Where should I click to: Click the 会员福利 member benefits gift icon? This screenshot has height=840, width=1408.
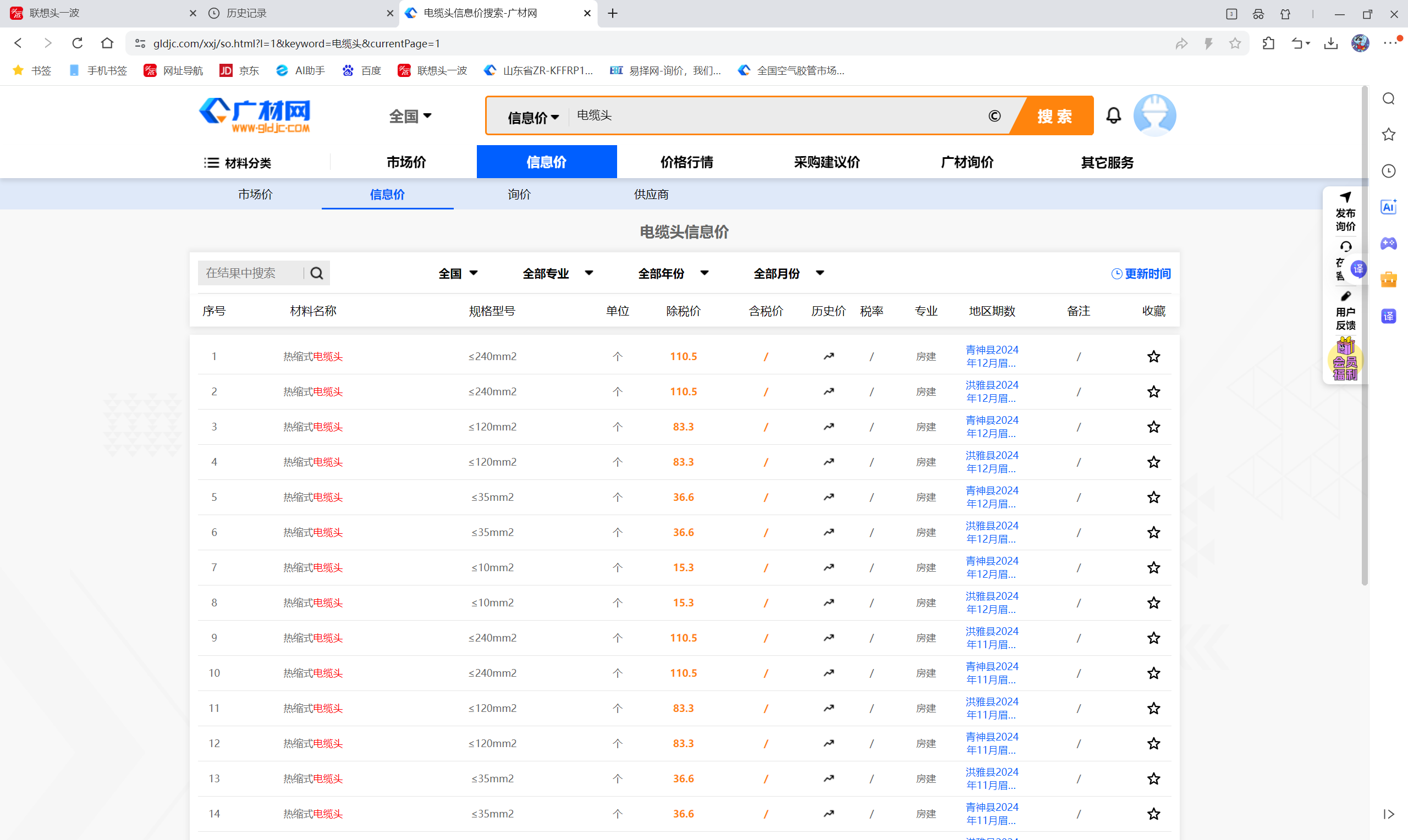click(x=1345, y=361)
